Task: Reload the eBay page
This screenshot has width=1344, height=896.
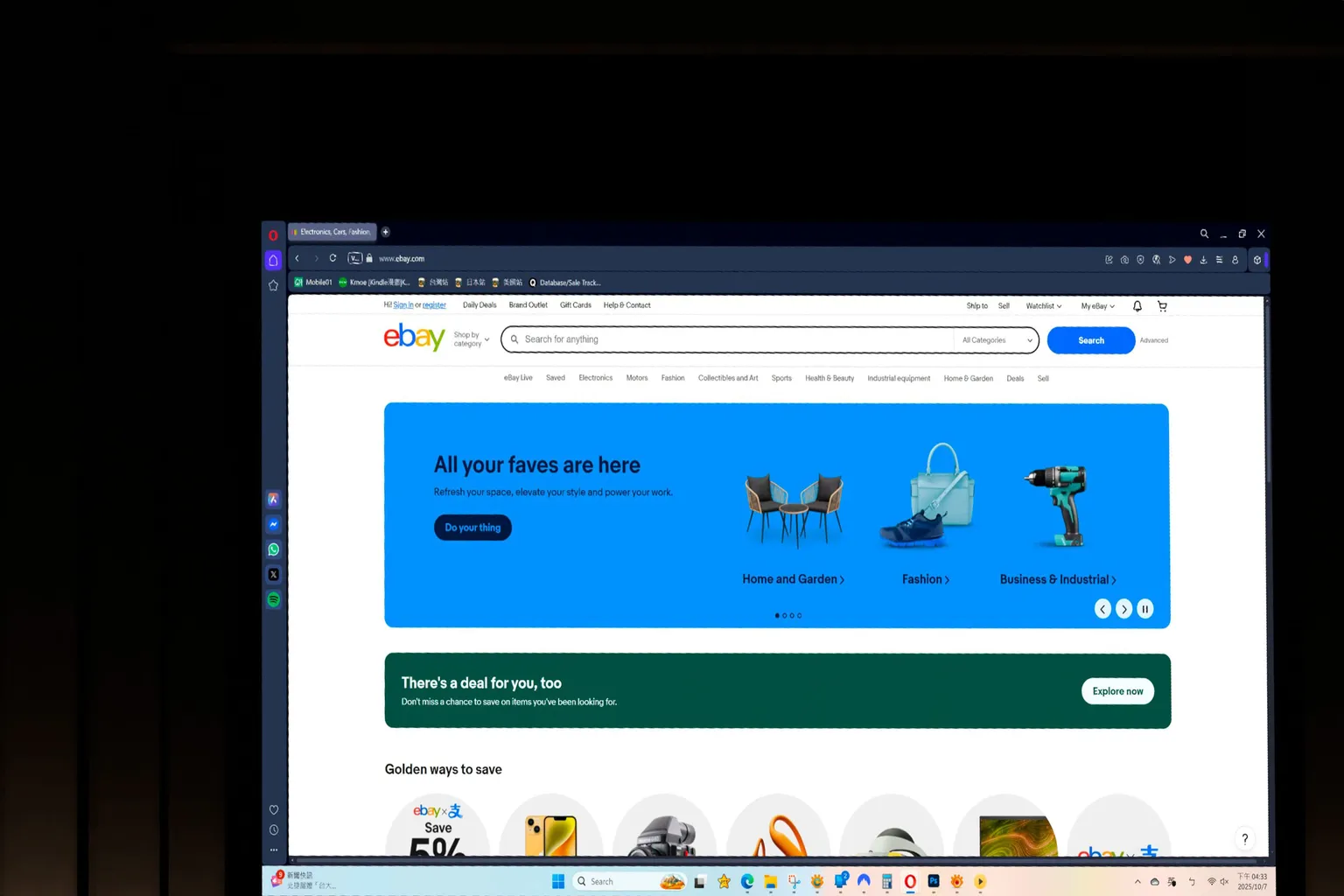Action: [x=332, y=258]
